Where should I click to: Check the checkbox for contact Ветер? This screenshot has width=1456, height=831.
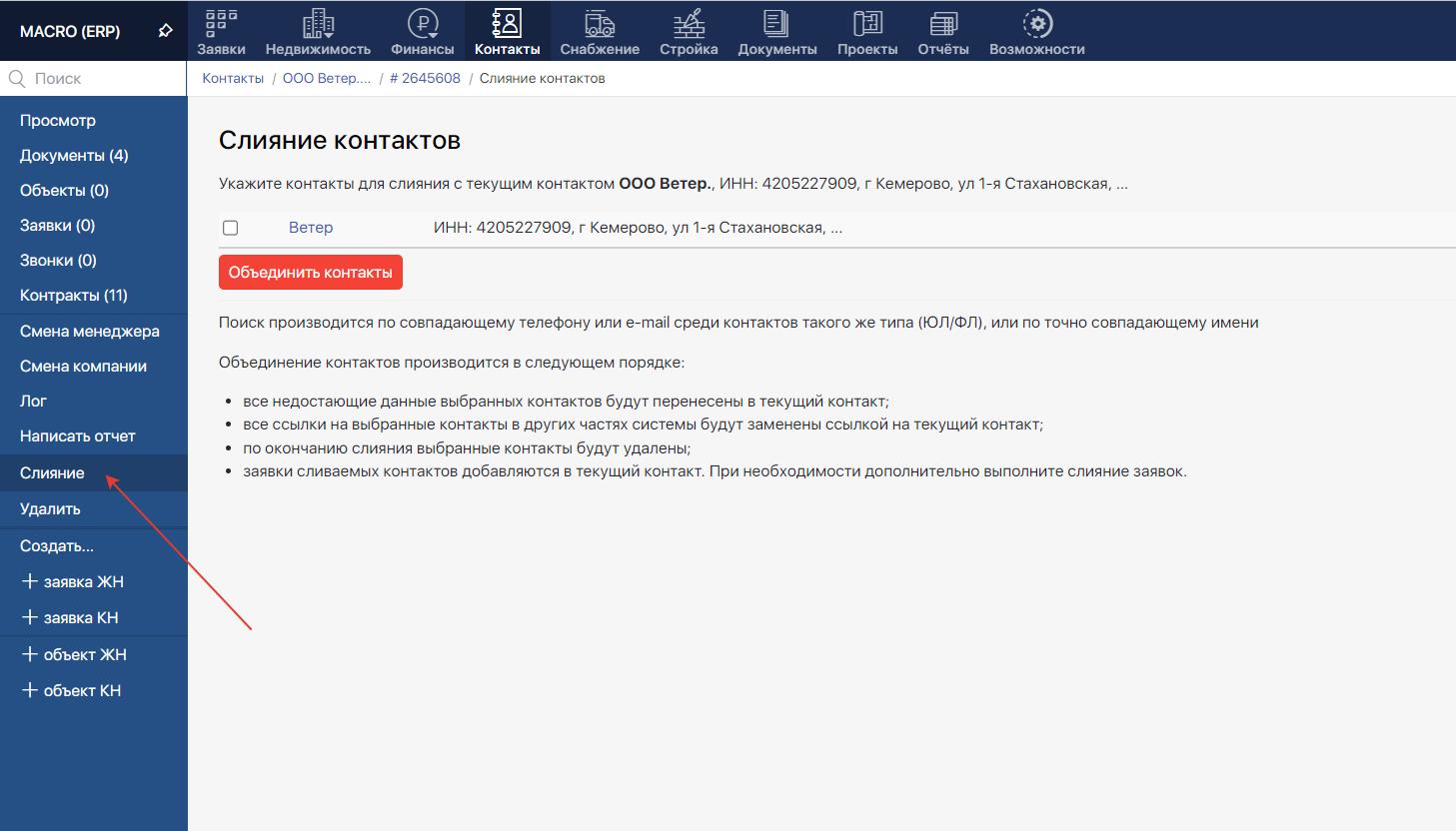(231, 228)
